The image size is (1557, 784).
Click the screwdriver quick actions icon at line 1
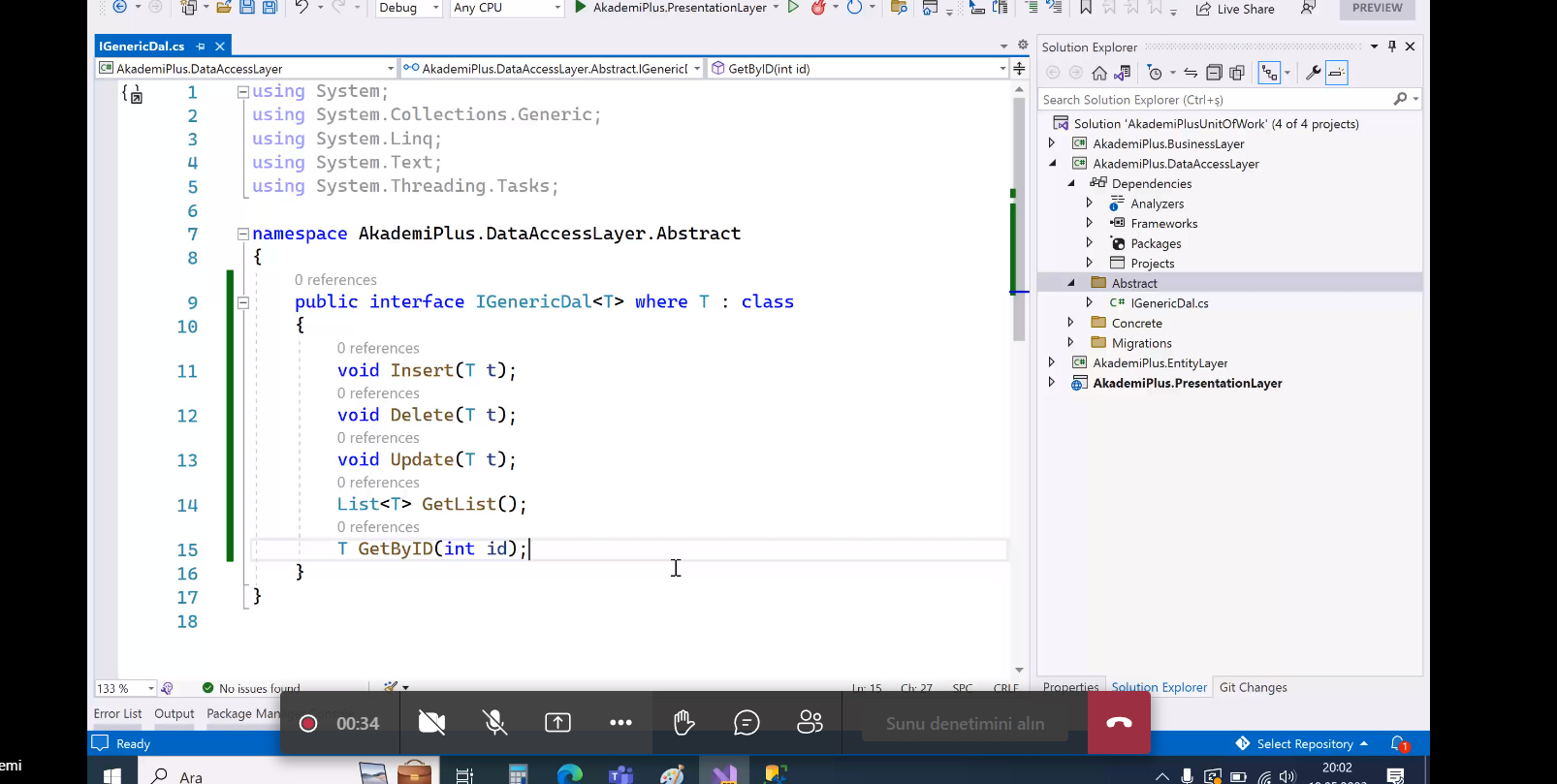(x=133, y=94)
